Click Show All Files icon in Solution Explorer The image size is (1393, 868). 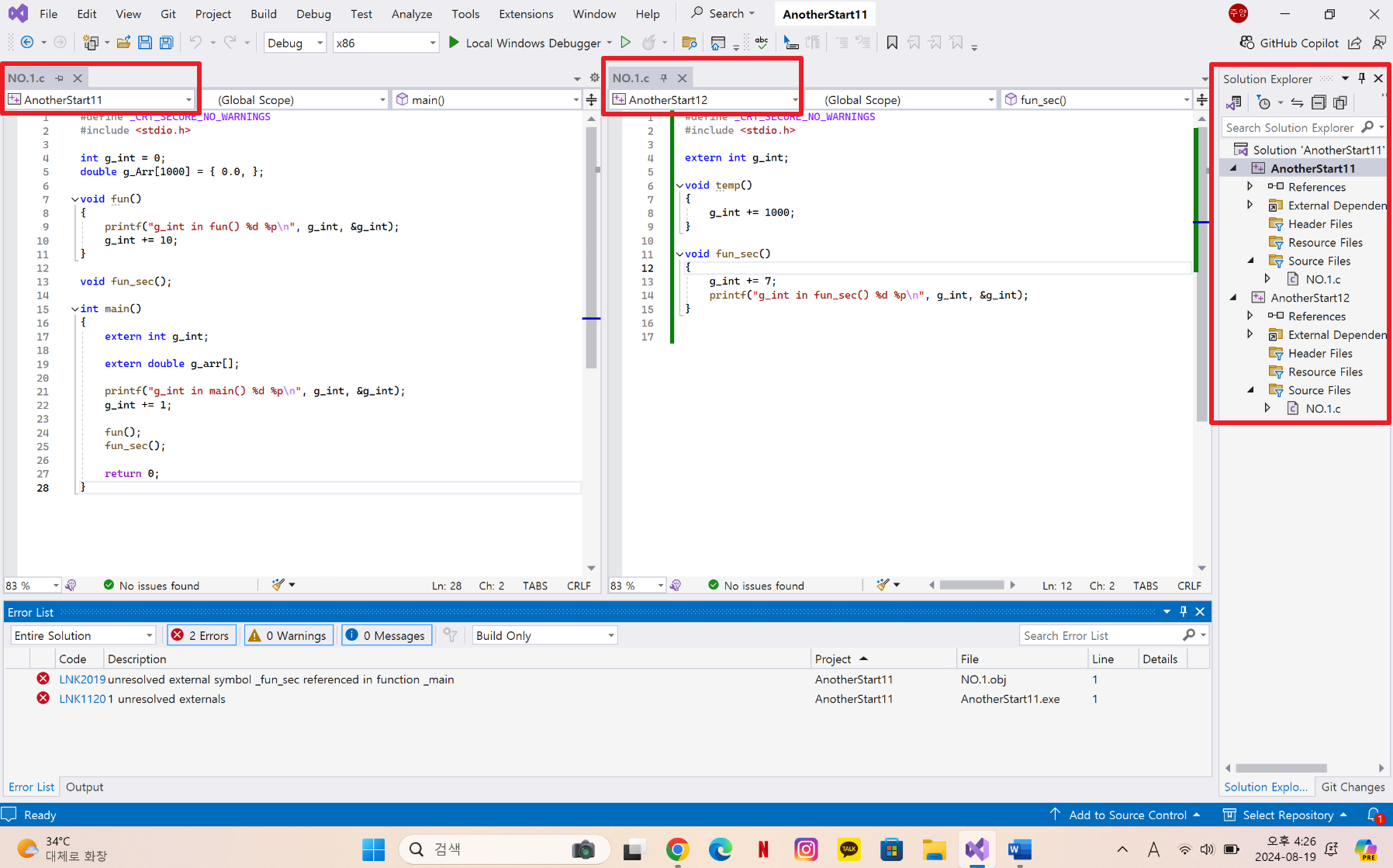(x=1339, y=102)
